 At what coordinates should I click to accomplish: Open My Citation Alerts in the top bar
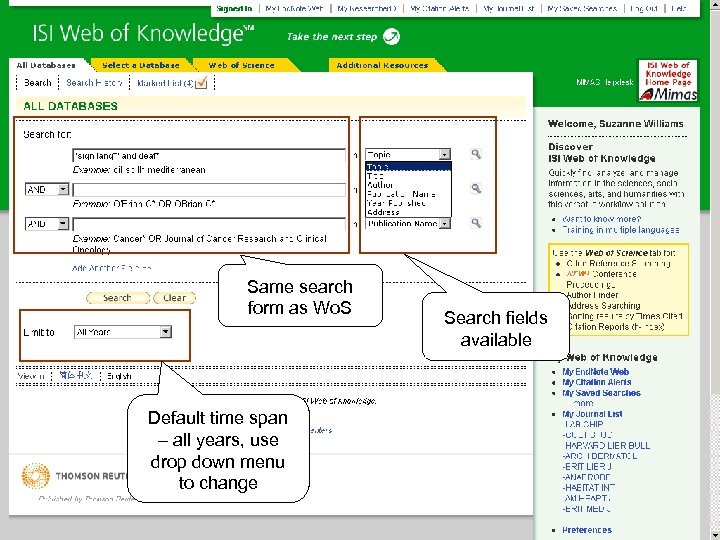(440, 9)
